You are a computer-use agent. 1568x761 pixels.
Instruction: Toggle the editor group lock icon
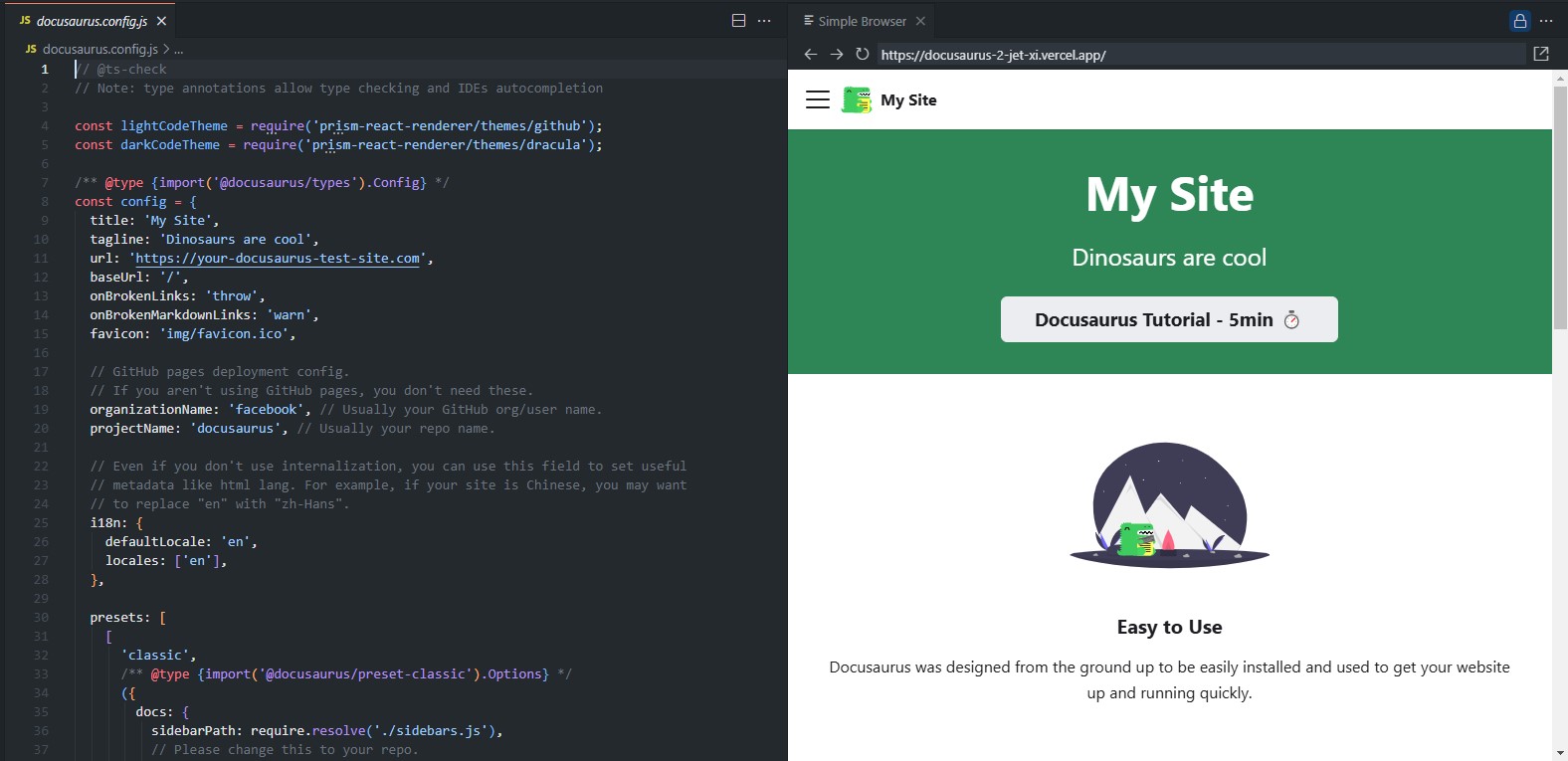point(1519,20)
